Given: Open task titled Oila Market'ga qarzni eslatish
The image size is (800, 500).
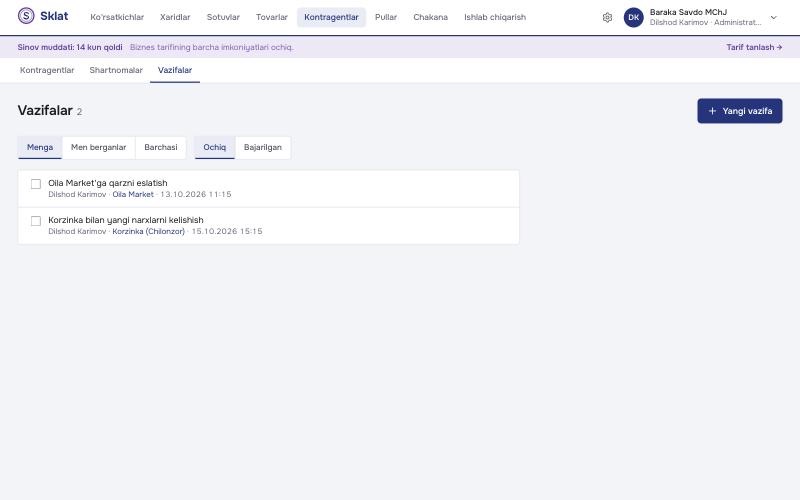Looking at the screenshot, I should tap(108, 183).
